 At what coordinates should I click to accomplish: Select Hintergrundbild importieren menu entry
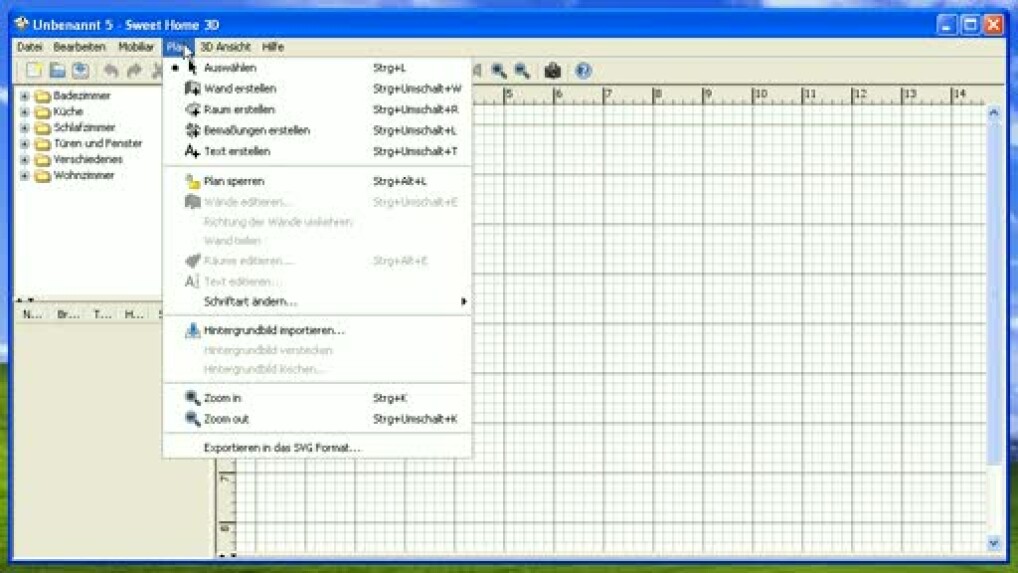coord(273,330)
